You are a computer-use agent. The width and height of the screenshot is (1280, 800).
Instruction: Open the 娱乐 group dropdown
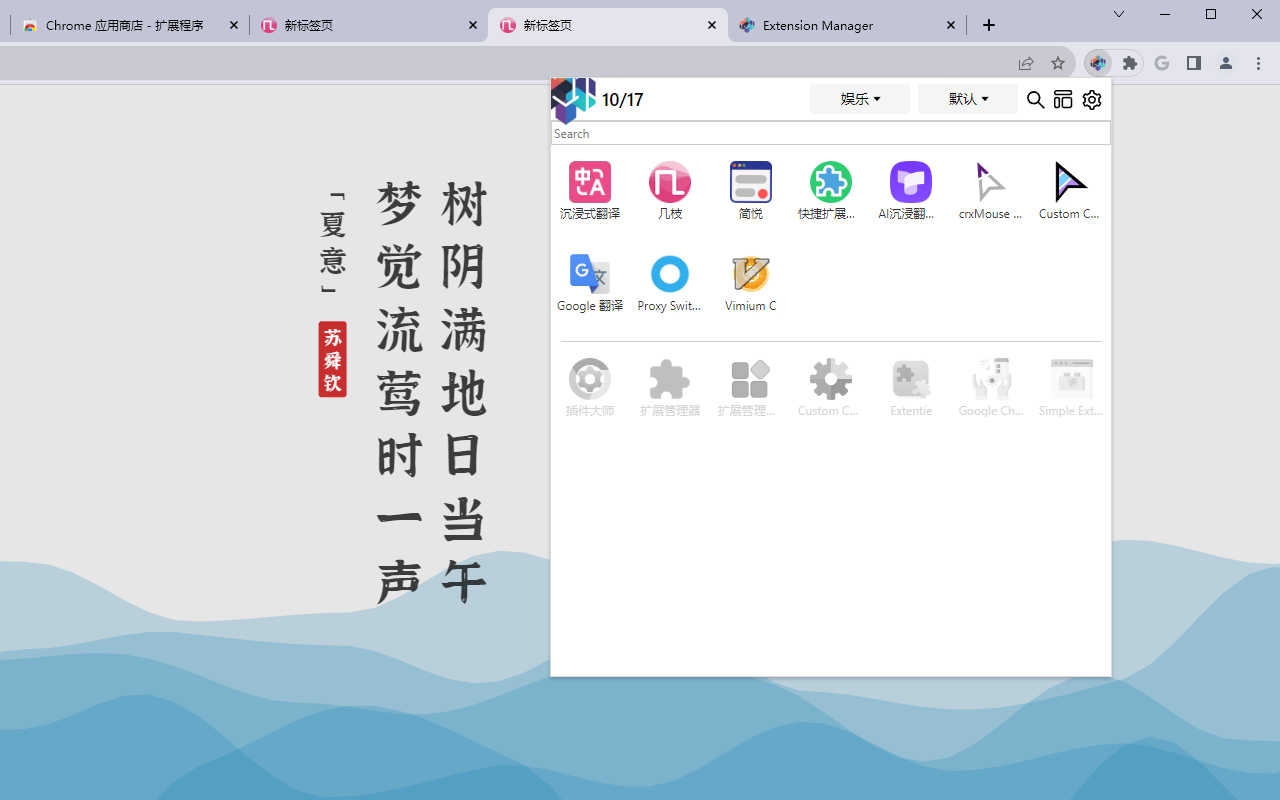click(x=860, y=99)
